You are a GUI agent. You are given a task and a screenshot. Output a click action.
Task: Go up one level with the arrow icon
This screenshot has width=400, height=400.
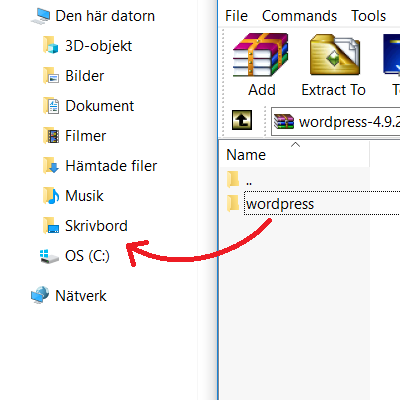pos(242,120)
